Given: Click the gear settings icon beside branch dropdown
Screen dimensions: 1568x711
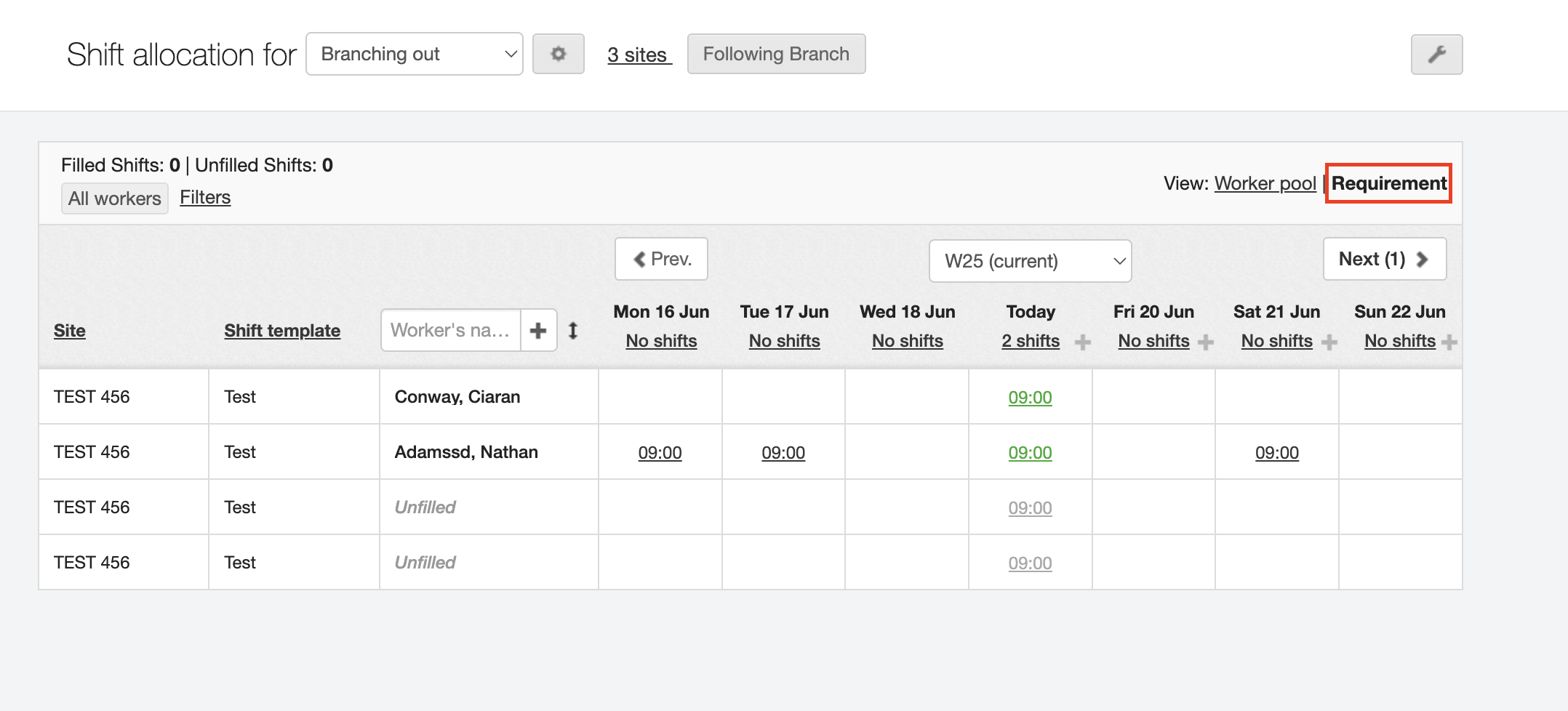Looking at the screenshot, I should tap(558, 55).
